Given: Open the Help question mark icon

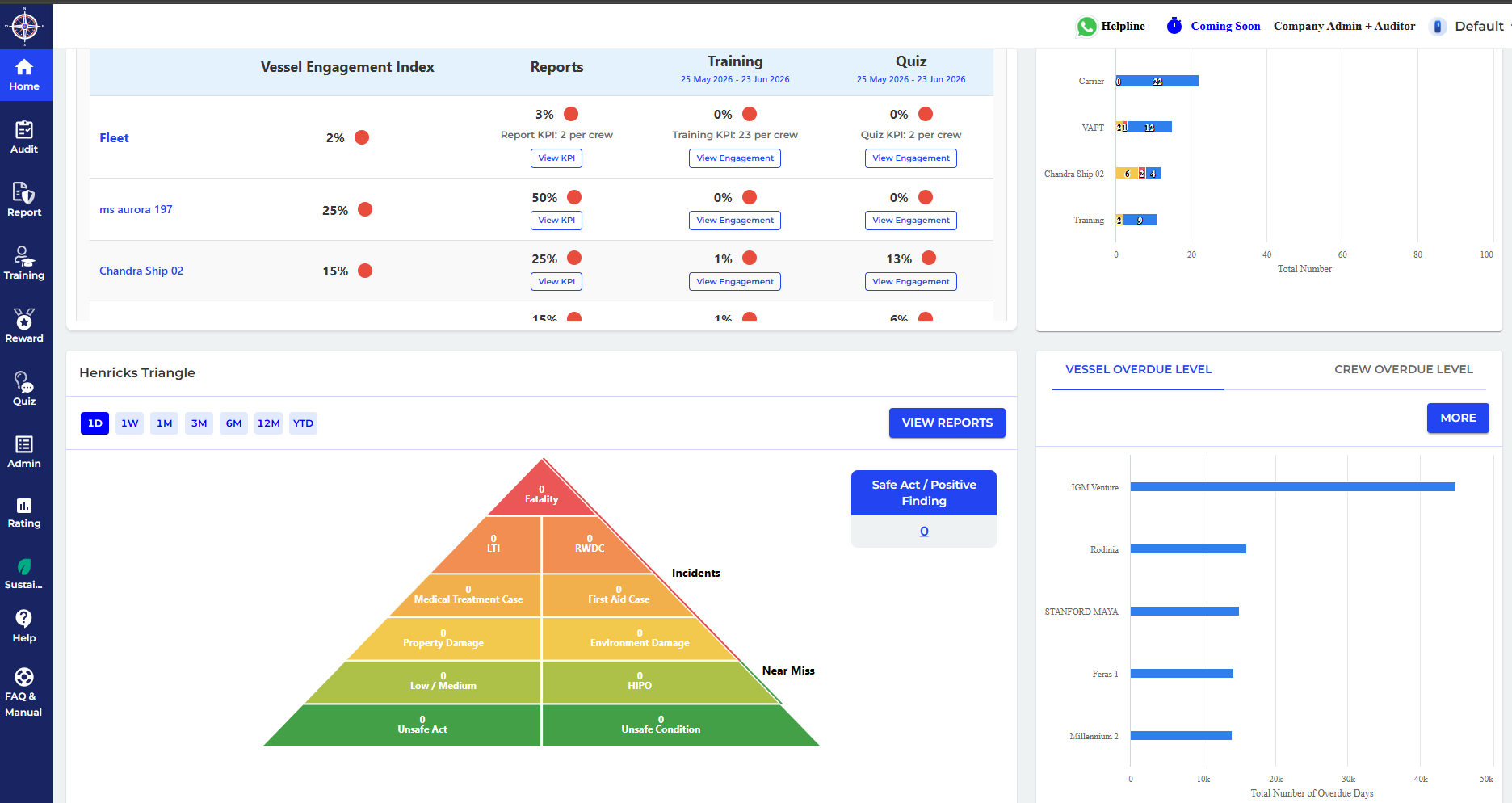Looking at the screenshot, I should 24,619.
